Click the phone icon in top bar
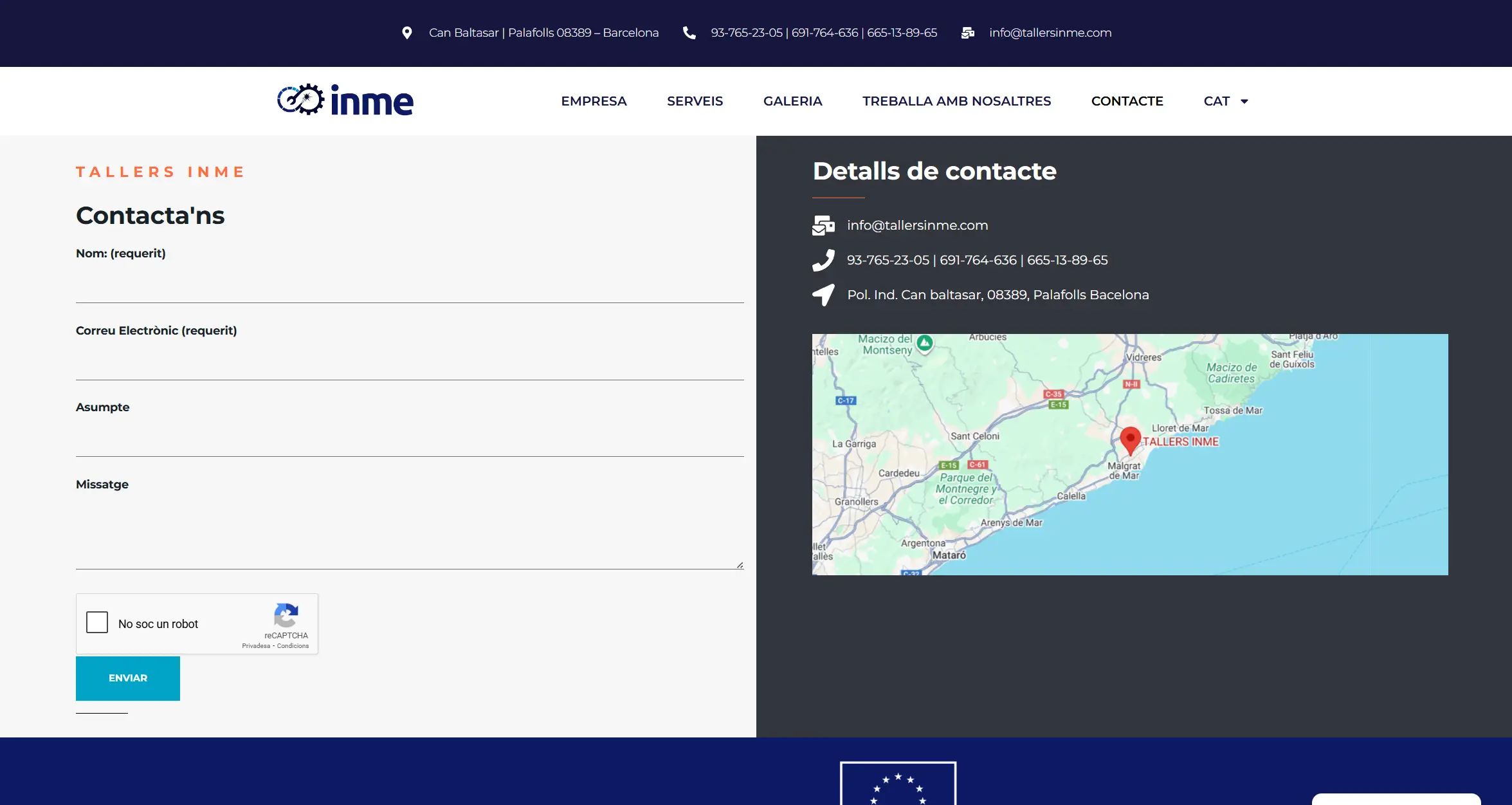The height and width of the screenshot is (805, 1512). pyautogui.click(x=689, y=33)
